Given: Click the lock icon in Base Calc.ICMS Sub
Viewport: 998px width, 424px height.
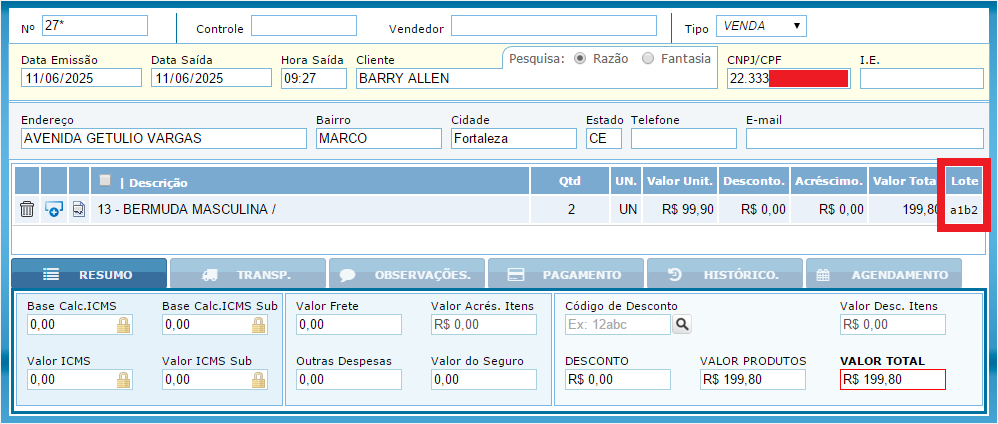Looking at the screenshot, I should (258, 324).
